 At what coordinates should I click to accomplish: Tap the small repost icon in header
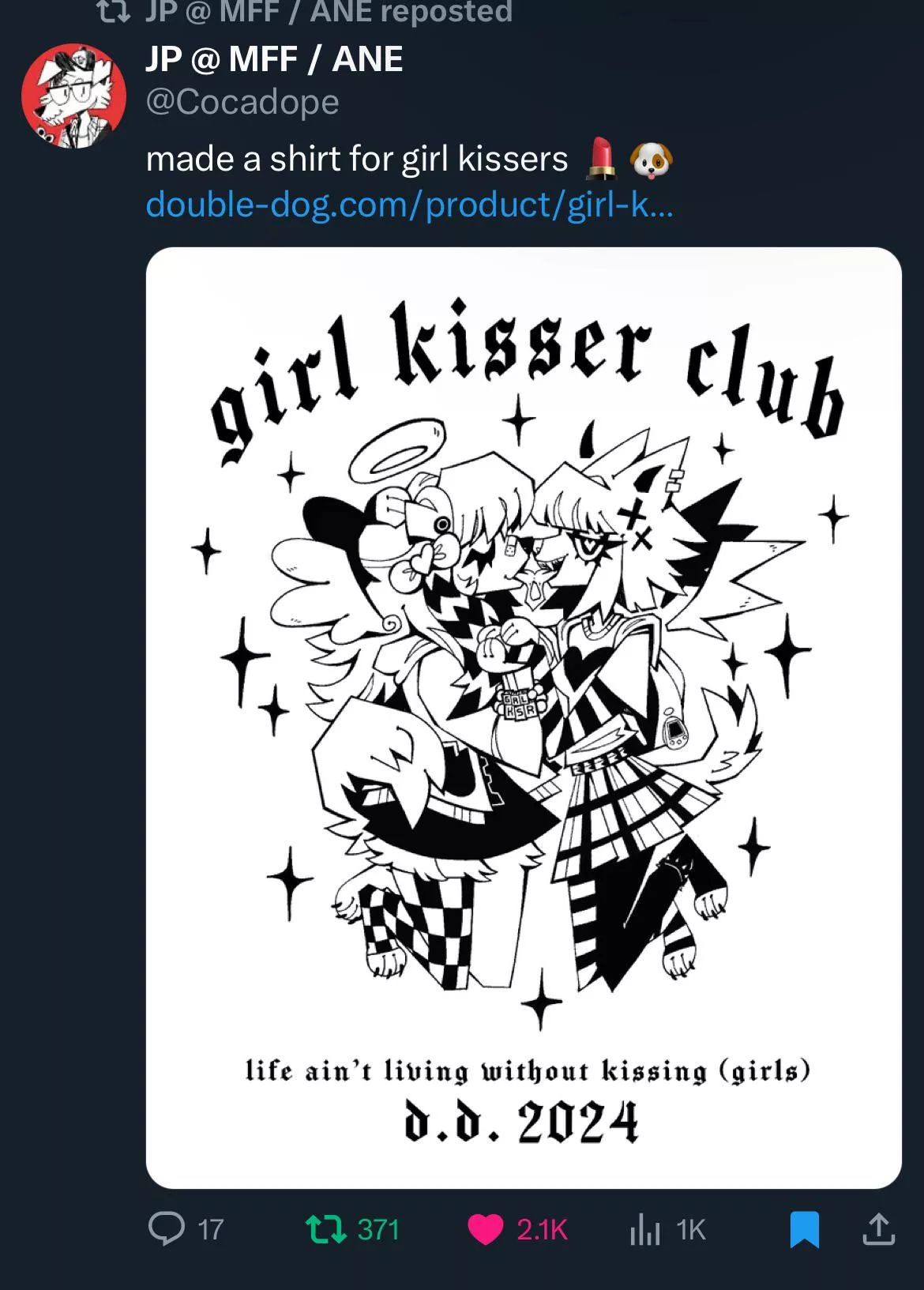pyautogui.click(x=112, y=11)
